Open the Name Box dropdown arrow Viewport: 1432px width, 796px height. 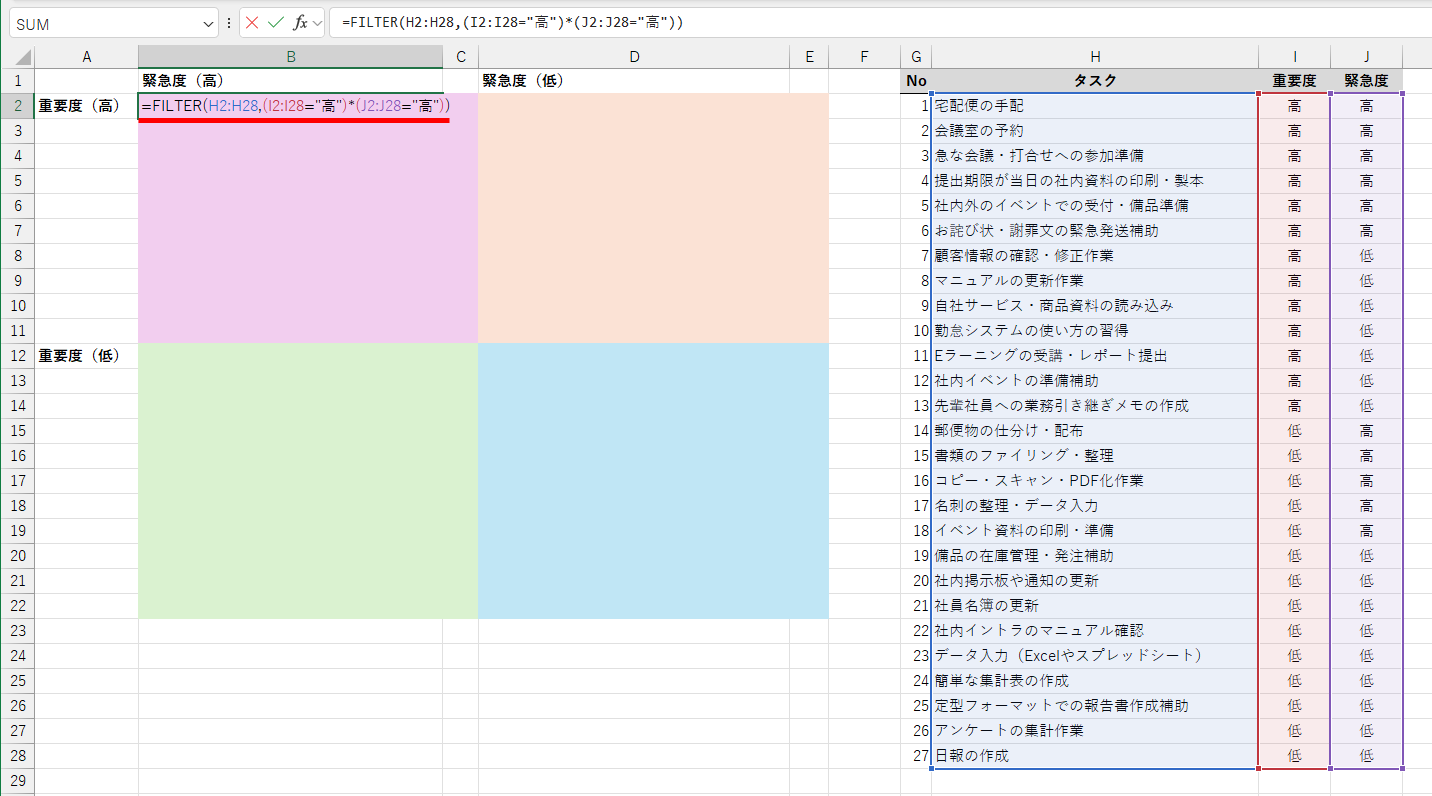pos(206,23)
